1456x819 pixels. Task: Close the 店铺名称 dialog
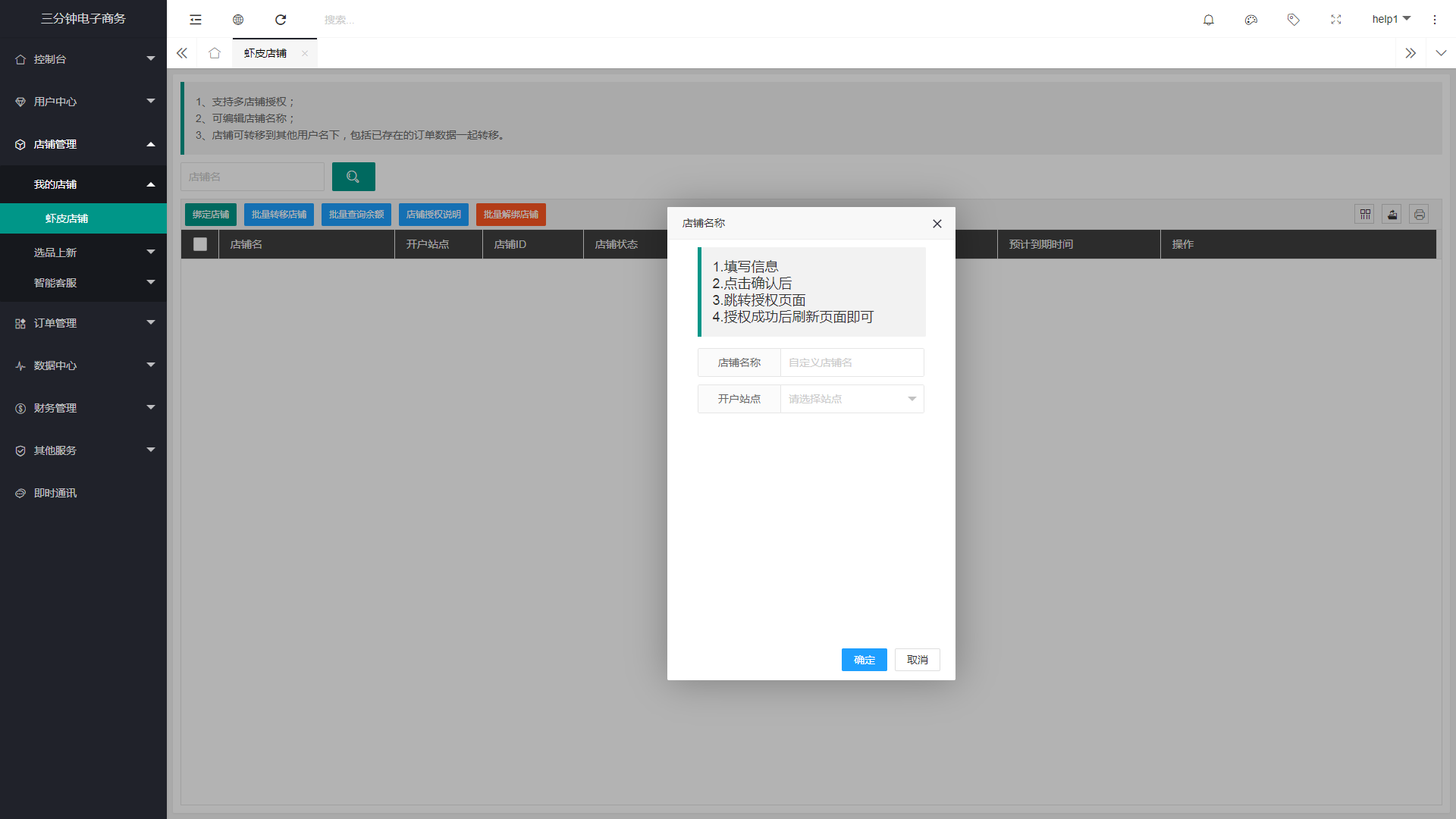(937, 224)
